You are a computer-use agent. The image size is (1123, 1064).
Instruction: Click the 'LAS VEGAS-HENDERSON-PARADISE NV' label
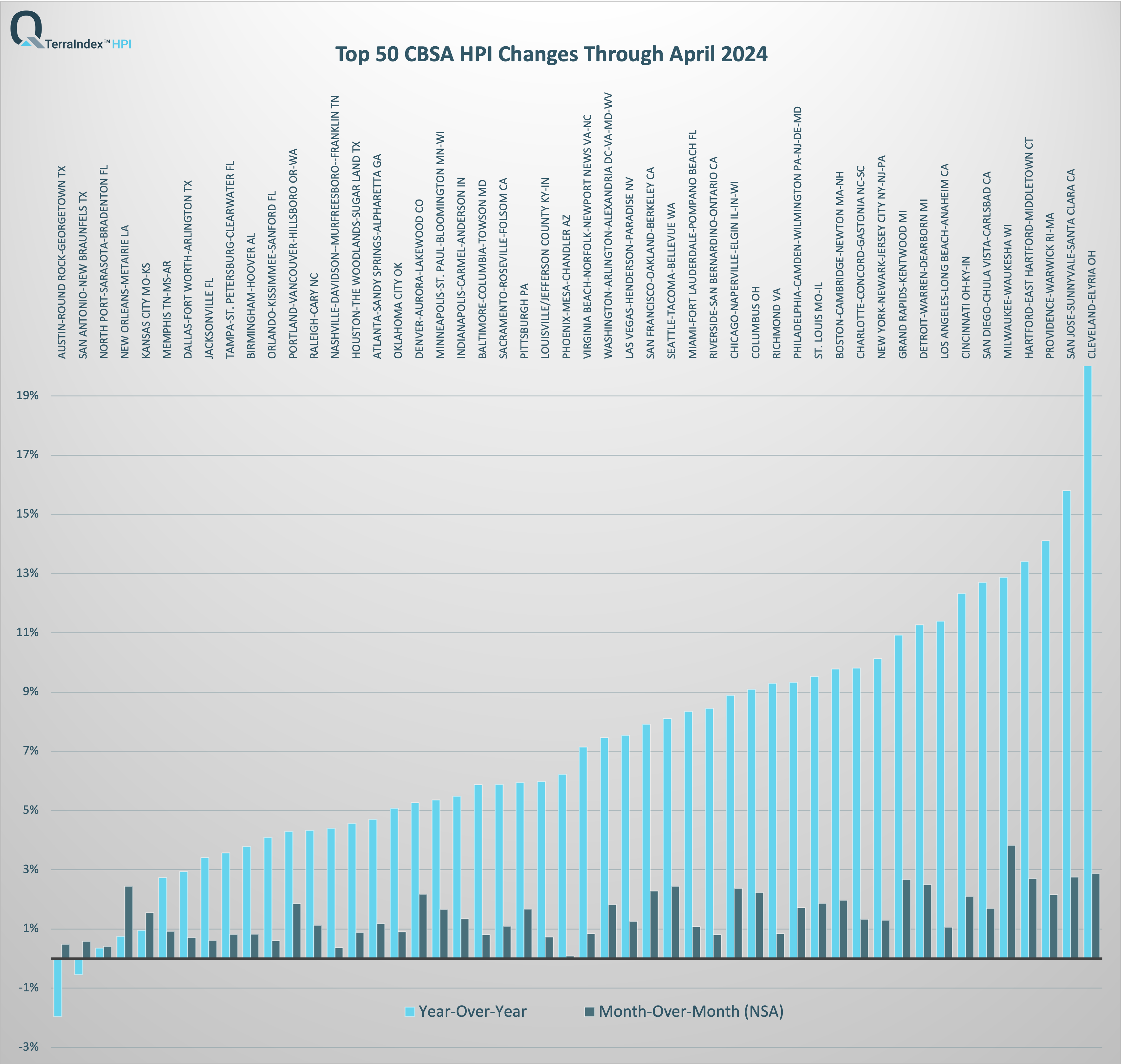click(x=629, y=268)
